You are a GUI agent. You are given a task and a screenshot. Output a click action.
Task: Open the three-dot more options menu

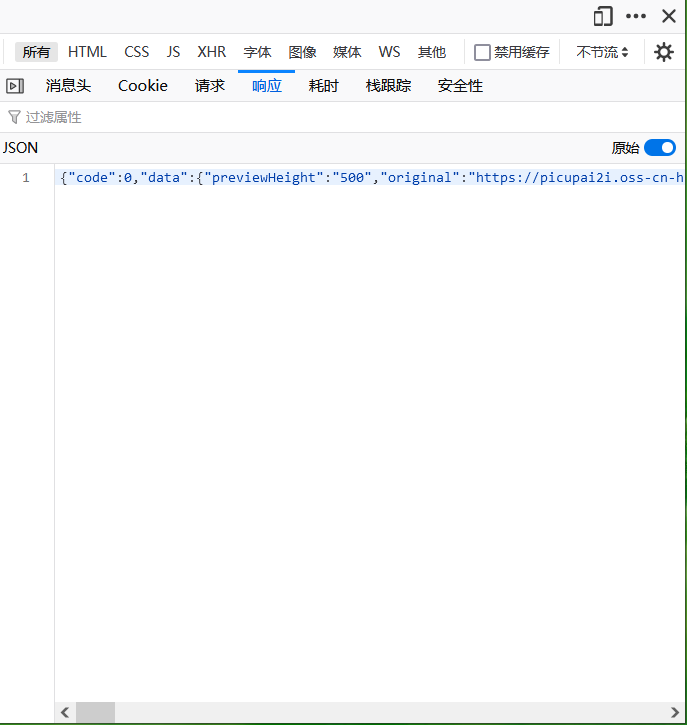coord(636,16)
